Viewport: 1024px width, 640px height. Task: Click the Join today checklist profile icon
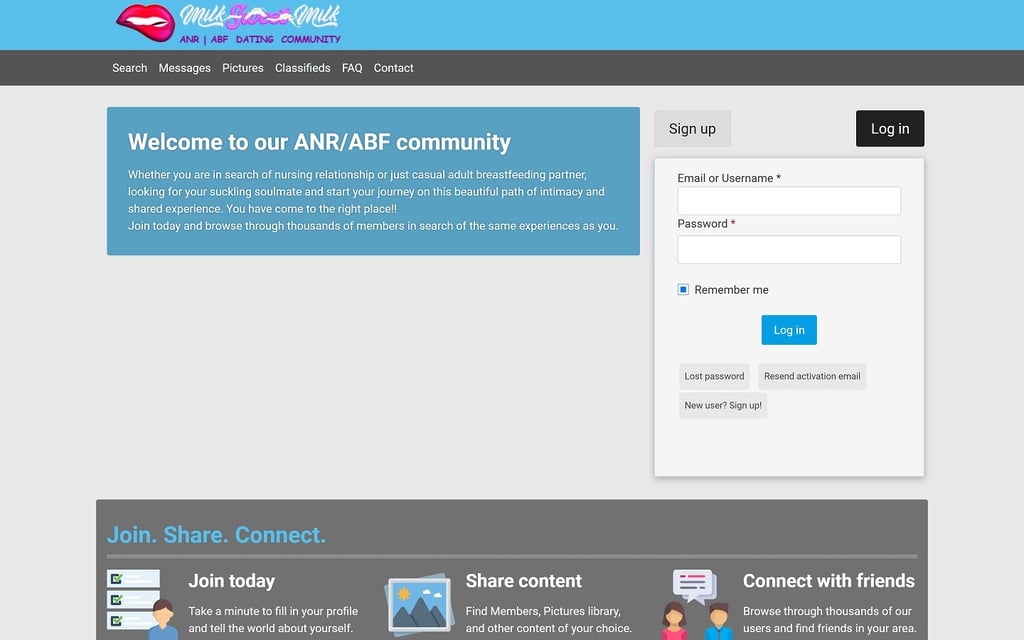click(141, 603)
